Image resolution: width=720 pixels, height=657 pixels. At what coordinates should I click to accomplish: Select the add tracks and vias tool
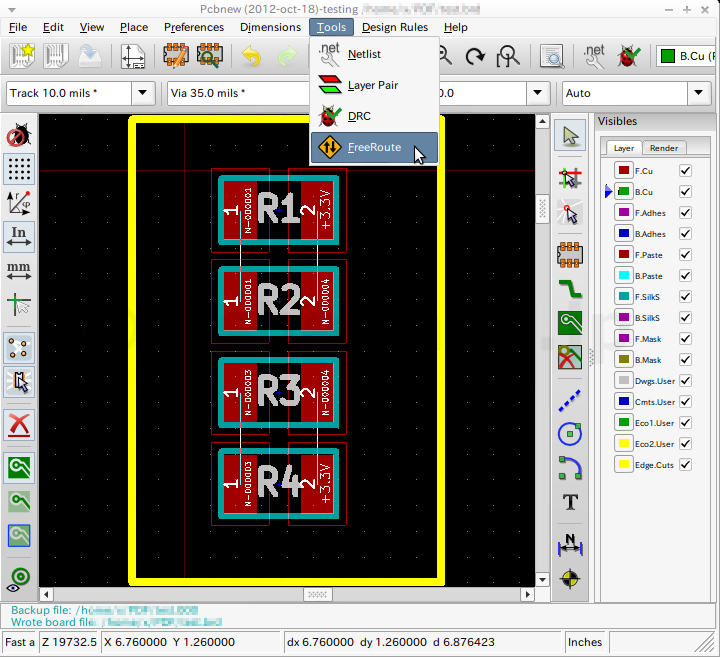pos(570,289)
